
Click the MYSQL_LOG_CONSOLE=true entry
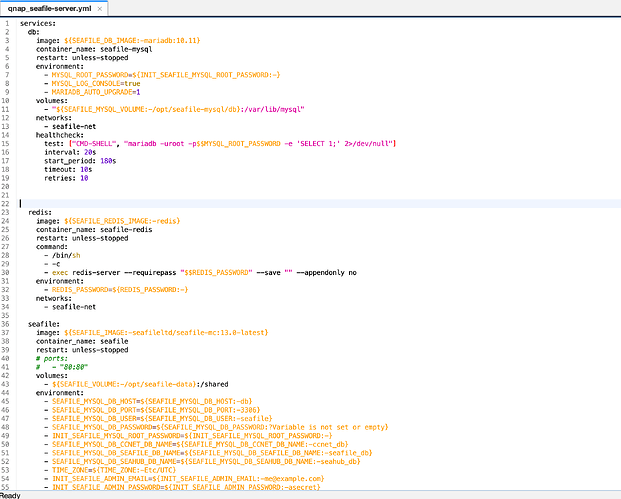point(96,84)
